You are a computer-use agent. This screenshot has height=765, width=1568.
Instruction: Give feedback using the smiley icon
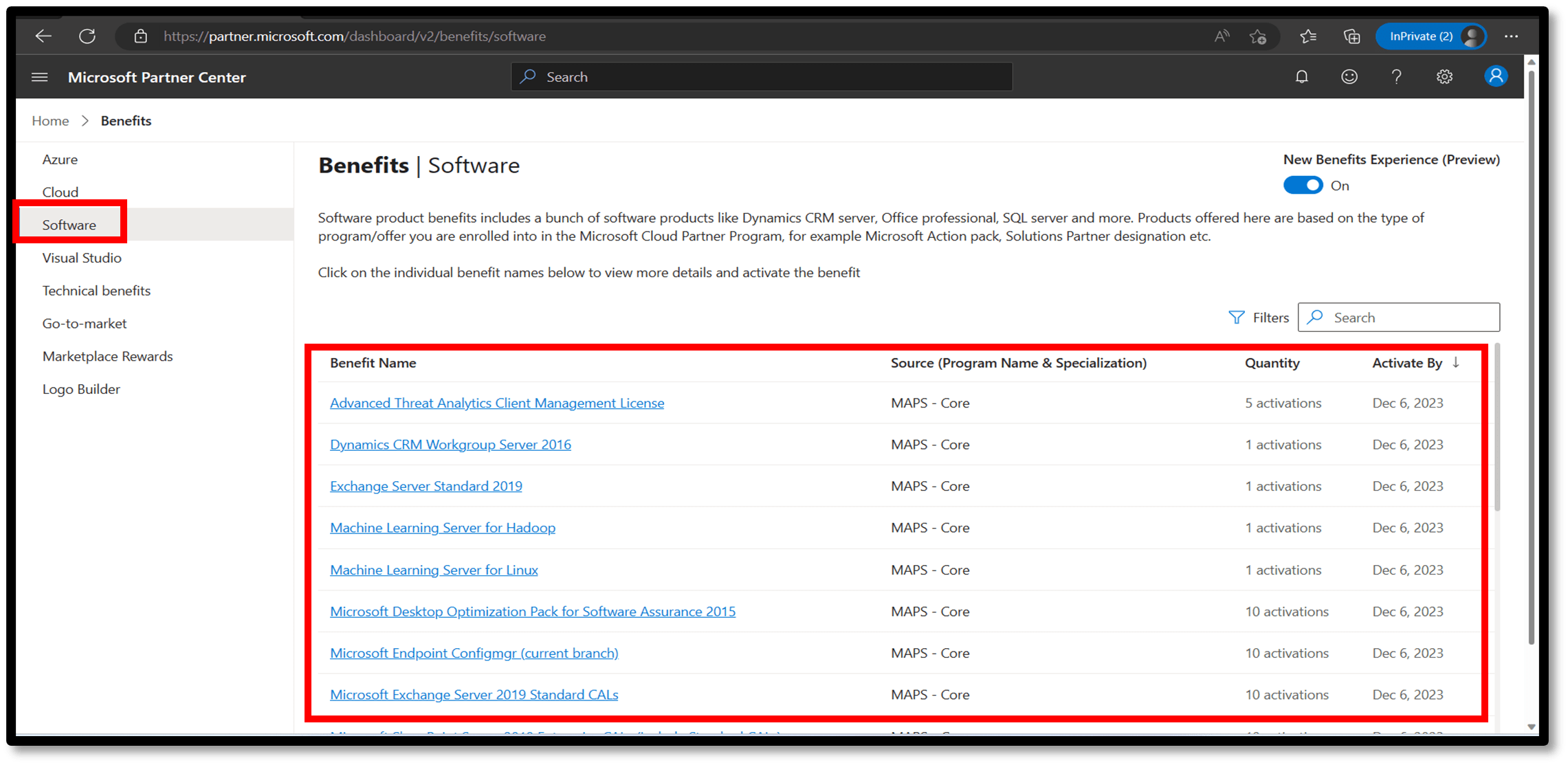1349,76
